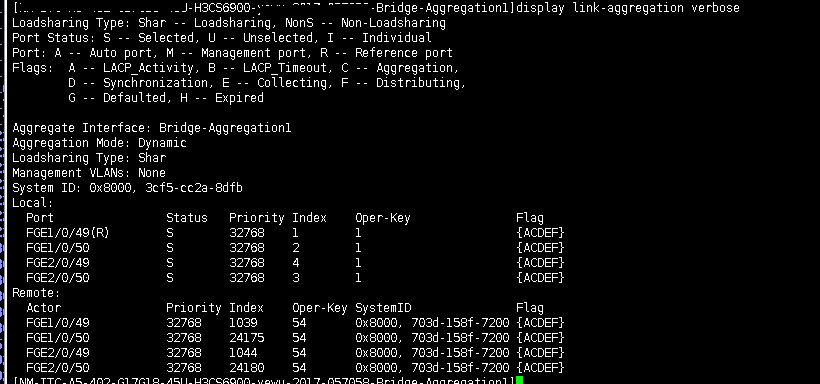The height and width of the screenshot is (384, 820).
Task: Click local index value 3 in FGE2/0/50 row
Action: (296, 278)
